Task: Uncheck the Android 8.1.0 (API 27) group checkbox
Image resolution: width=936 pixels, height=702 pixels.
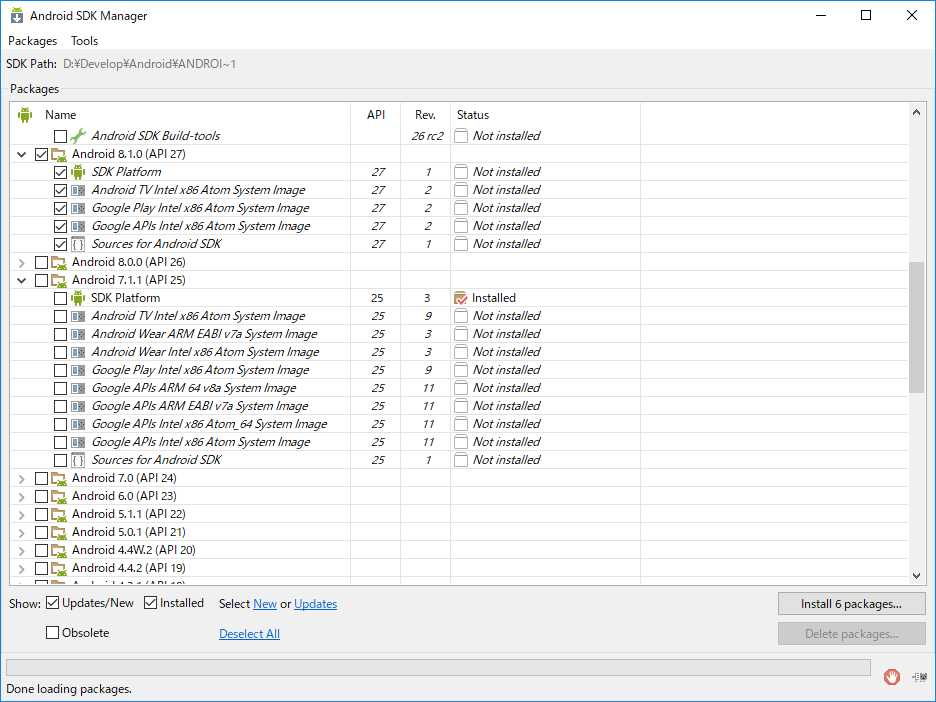Action: coord(41,155)
